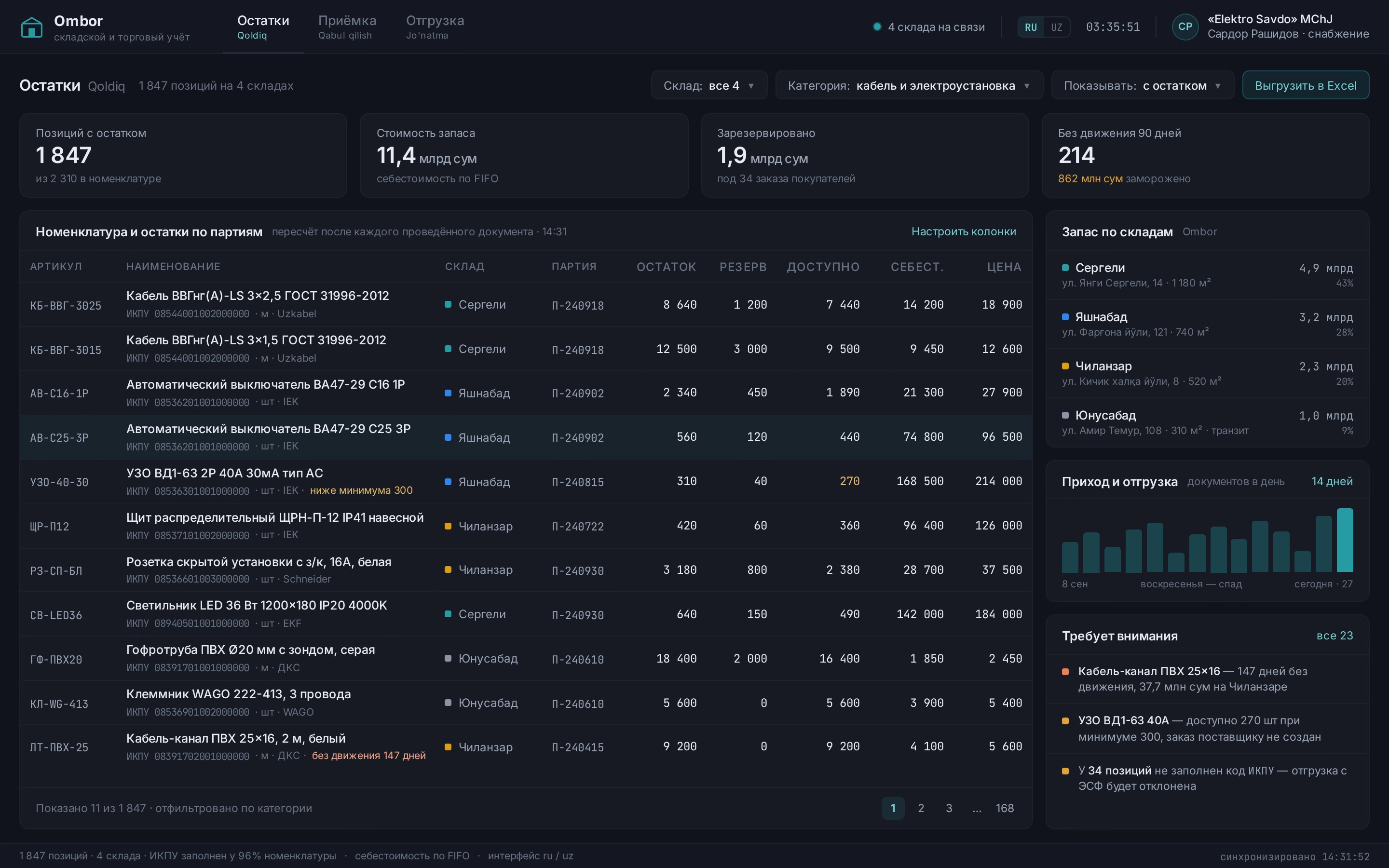
Task: Go to the Остатки tab
Action: (x=263, y=27)
